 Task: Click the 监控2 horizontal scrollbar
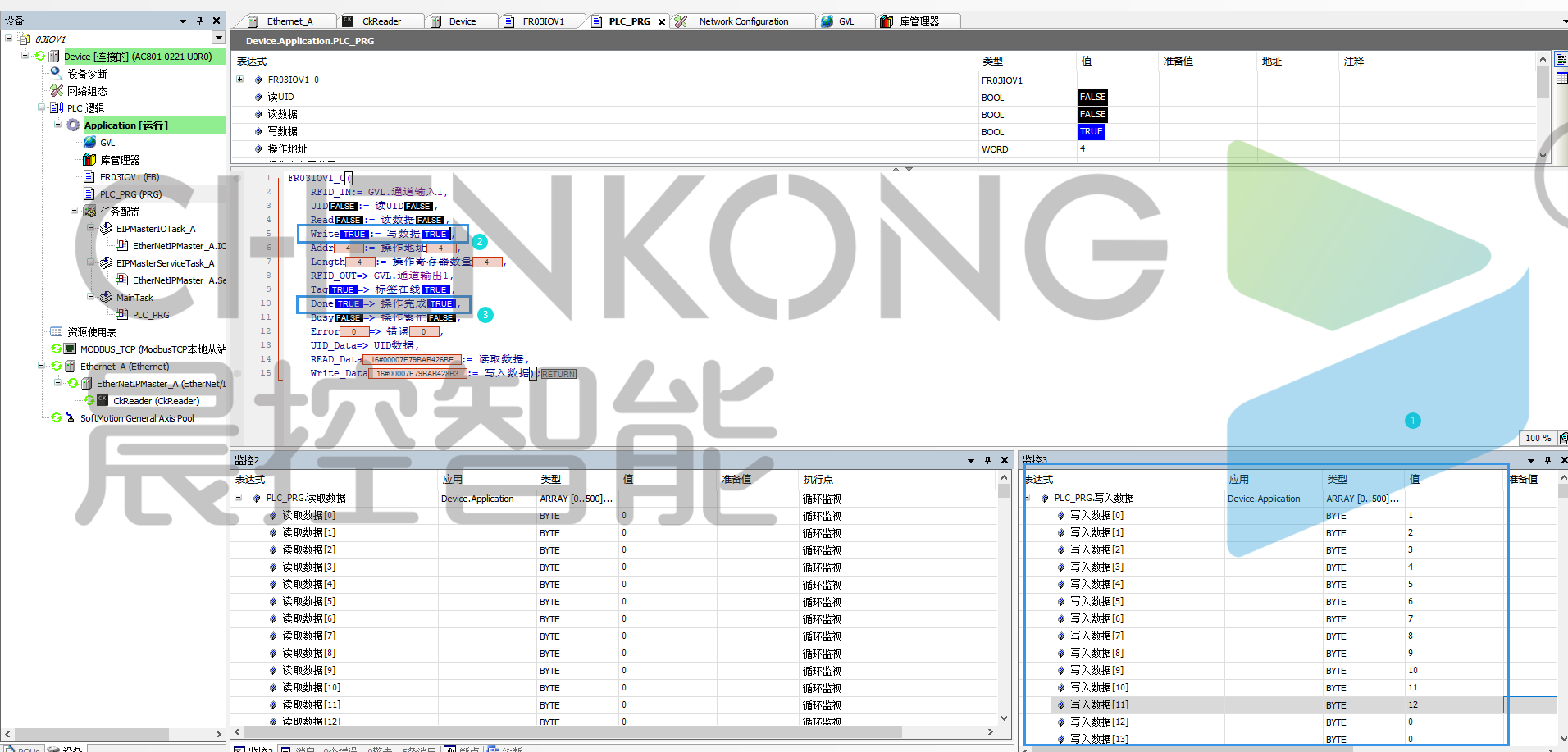tap(574, 731)
